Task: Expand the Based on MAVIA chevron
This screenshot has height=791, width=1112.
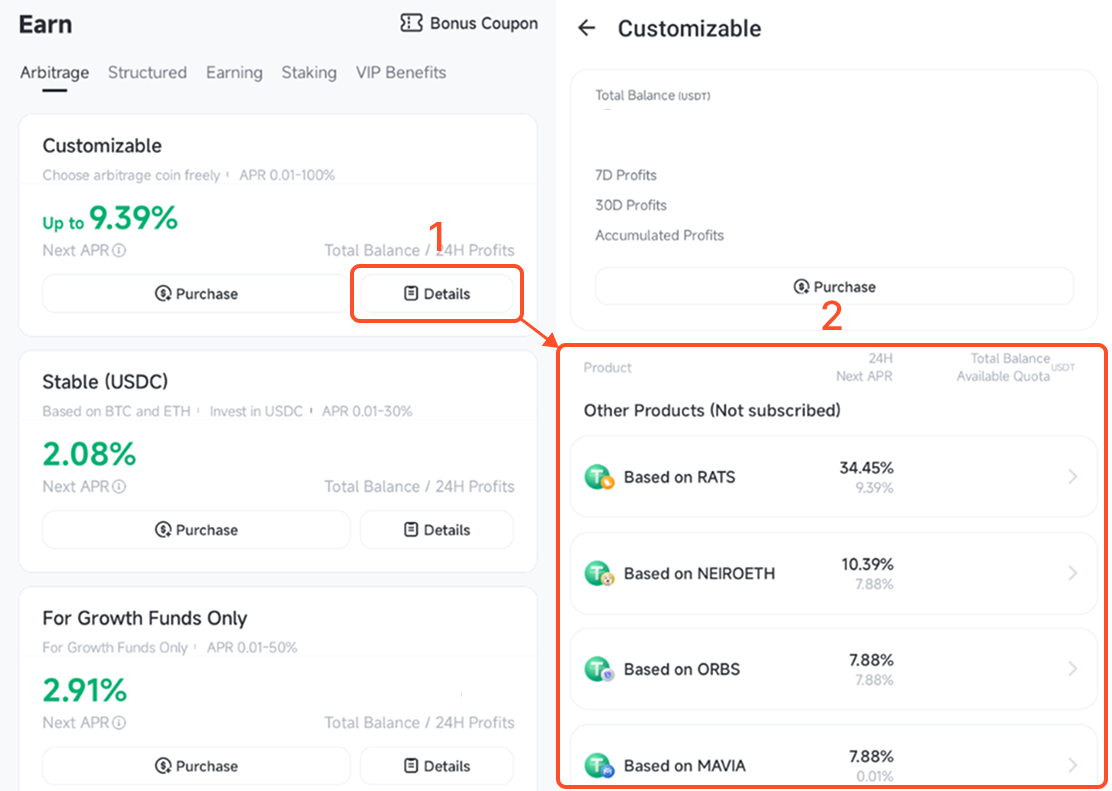Action: [1072, 765]
